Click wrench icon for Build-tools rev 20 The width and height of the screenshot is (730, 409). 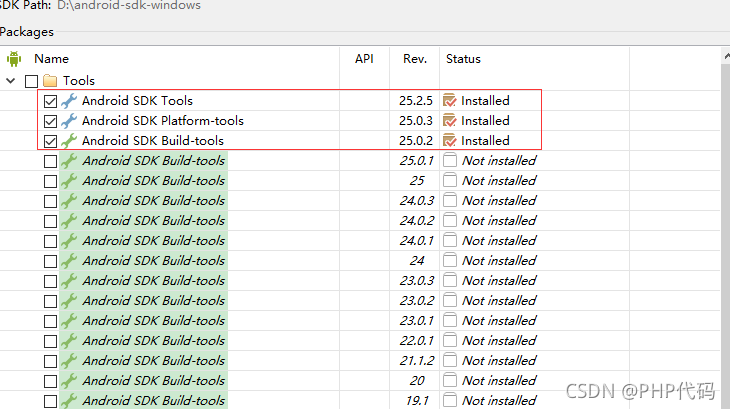tap(69, 381)
